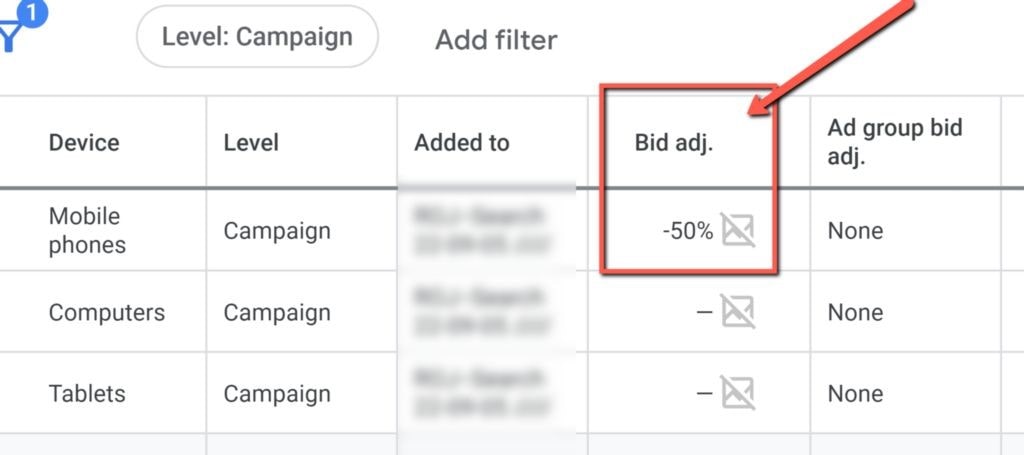Edit the -50% bid adjustment value

point(688,231)
